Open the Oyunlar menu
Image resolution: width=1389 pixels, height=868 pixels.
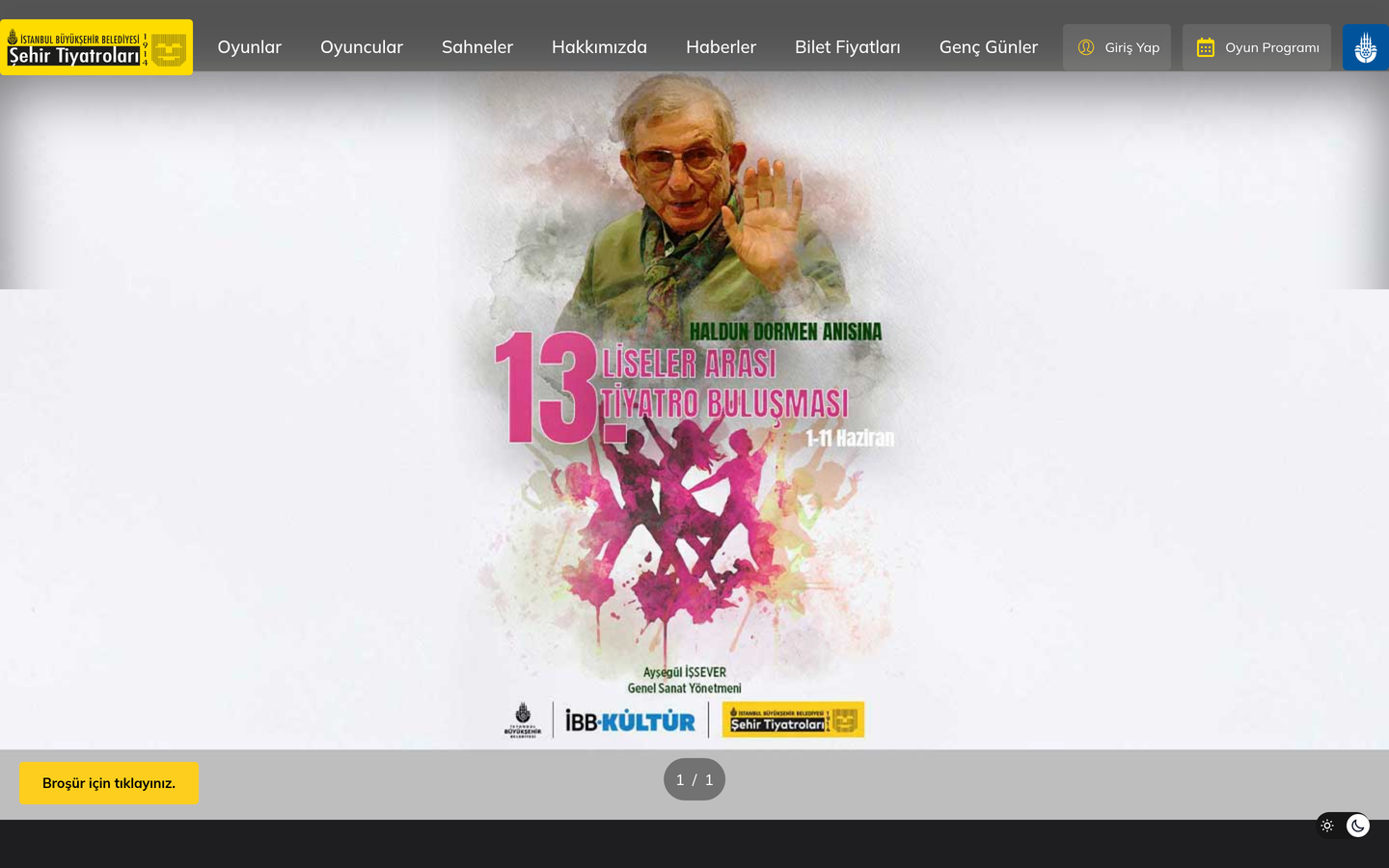pos(250,47)
